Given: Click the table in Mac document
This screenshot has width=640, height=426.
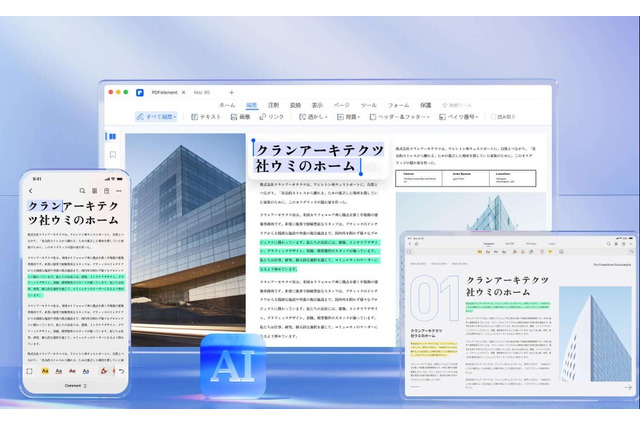Looking at the screenshot, I should pyautogui.click(x=466, y=178).
